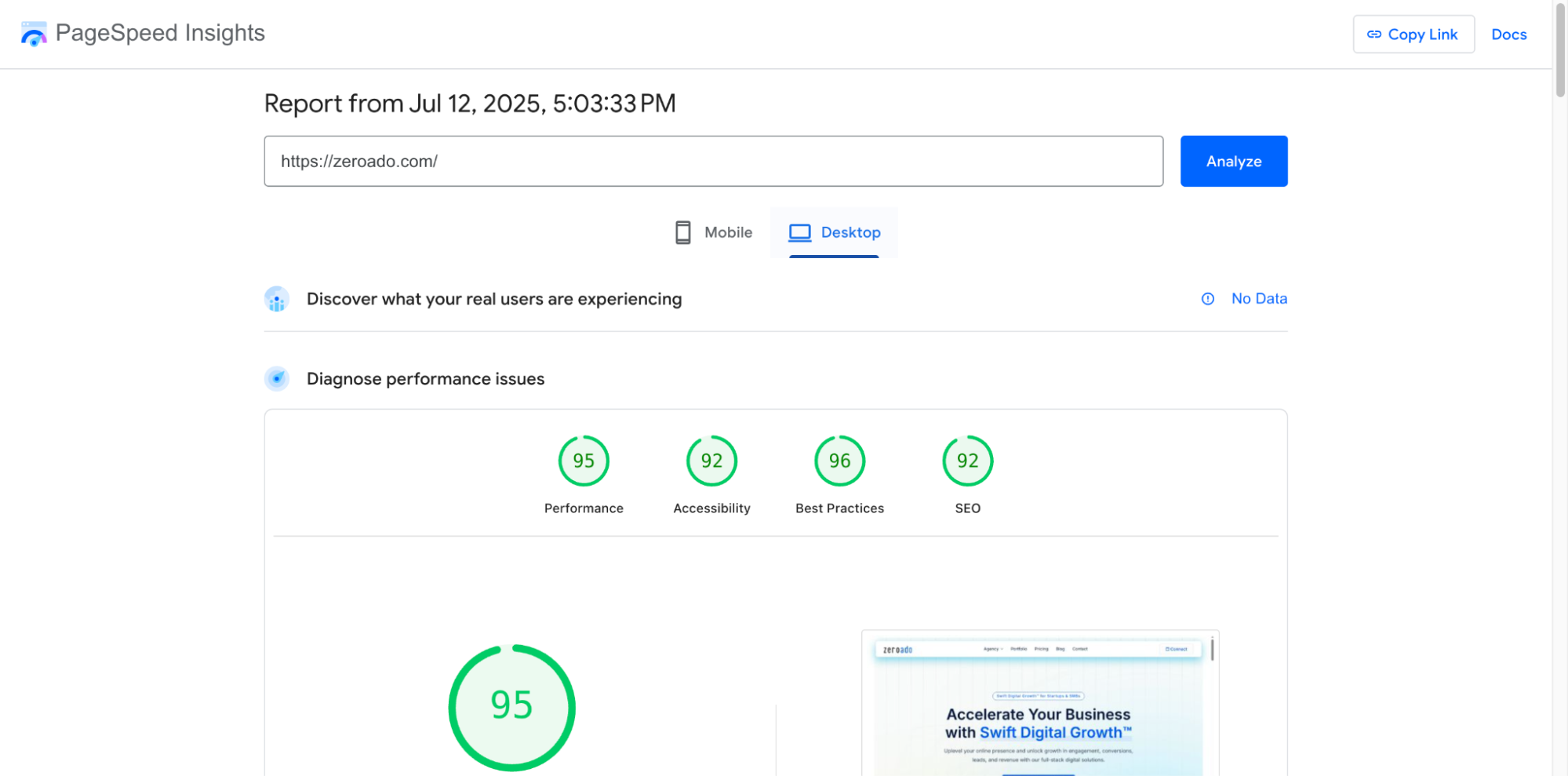Image resolution: width=1568 pixels, height=776 pixels.
Task: Click the Accessibility label under gauge
Action: 711,508
